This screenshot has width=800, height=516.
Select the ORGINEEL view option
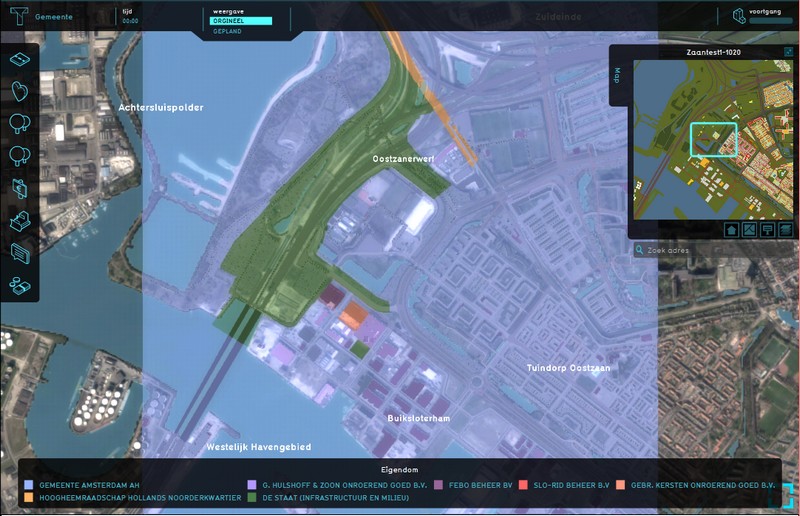coord(241,20)
